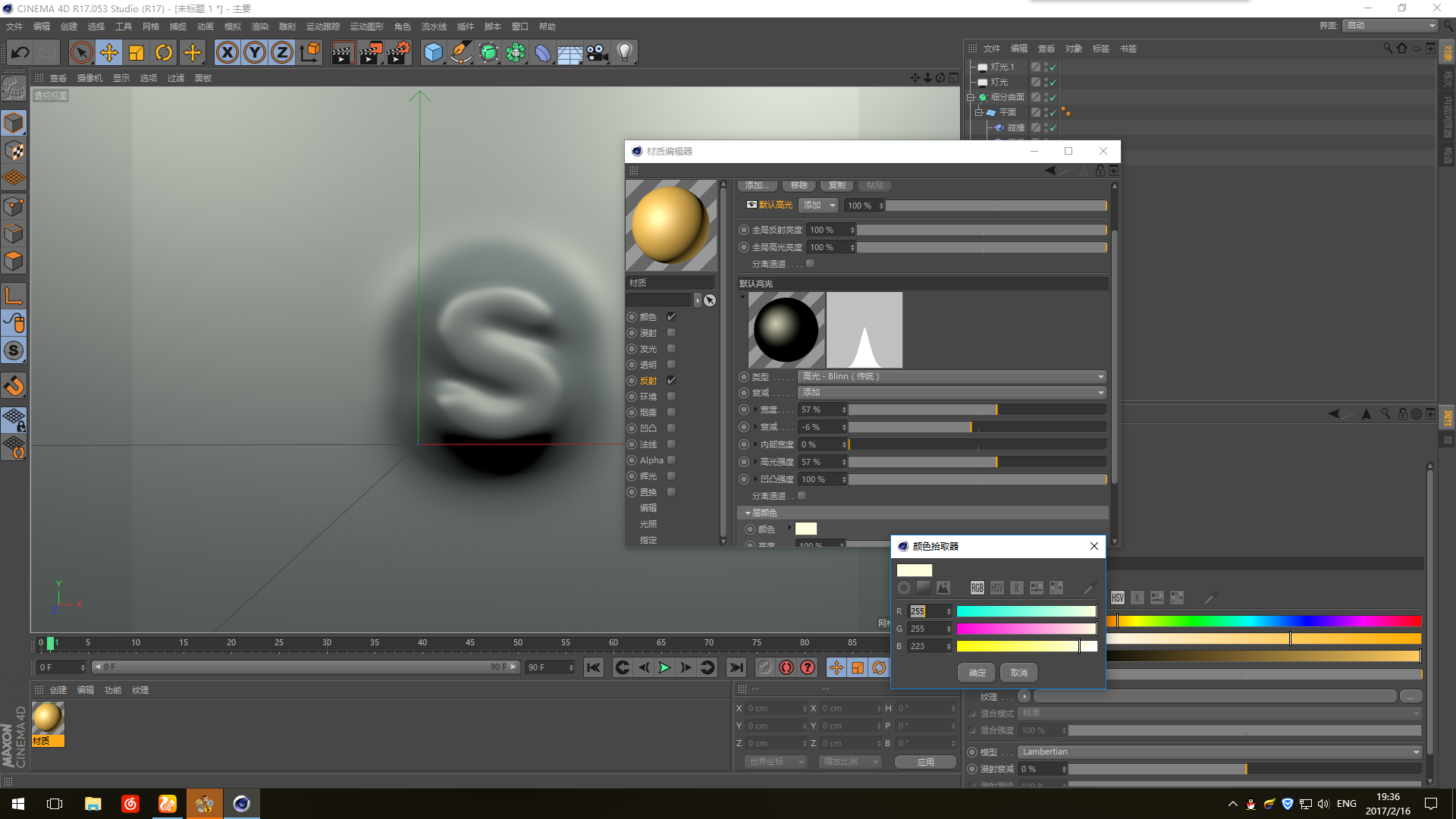The width and height of the screenshot is (1456, 819).
Task: Click Render to Picture Viewer icon
Action: tap(370, 52)
